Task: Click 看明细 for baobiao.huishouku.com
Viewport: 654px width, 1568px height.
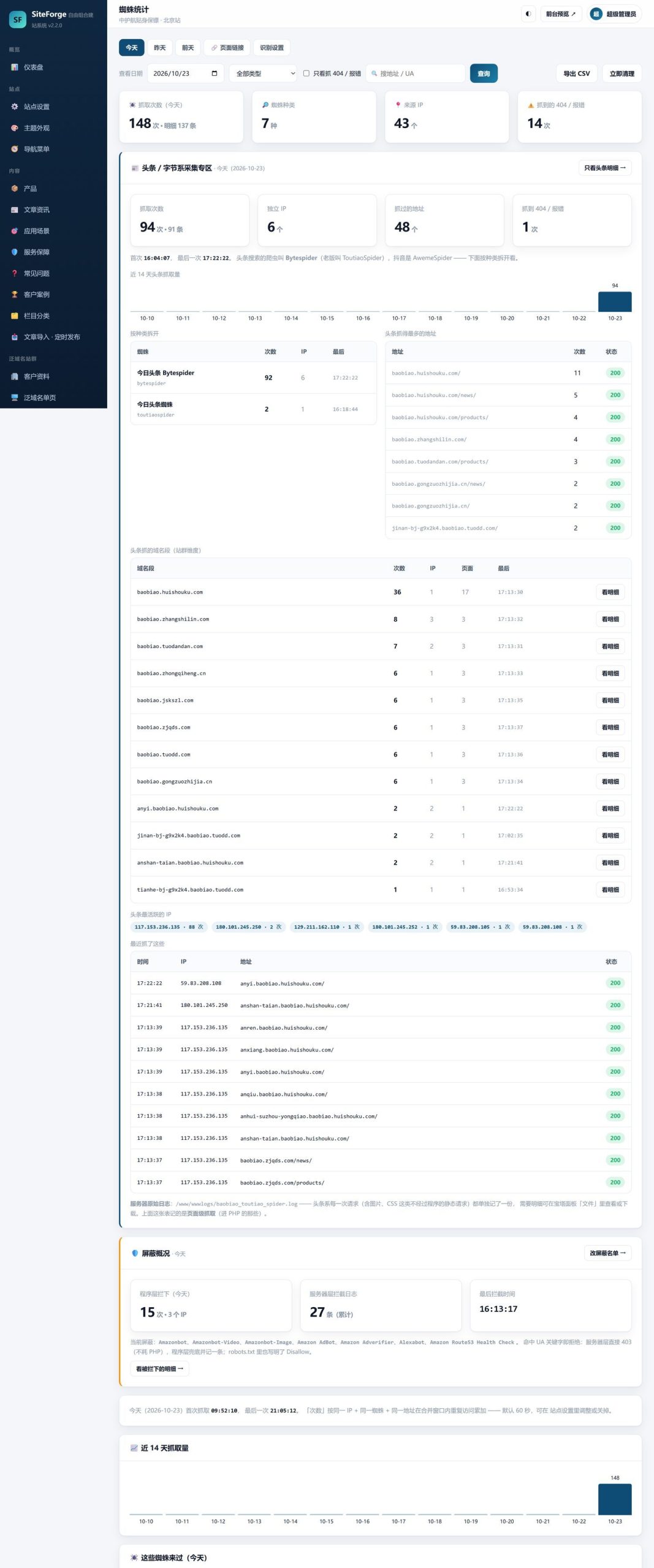Action: [610, 592]
